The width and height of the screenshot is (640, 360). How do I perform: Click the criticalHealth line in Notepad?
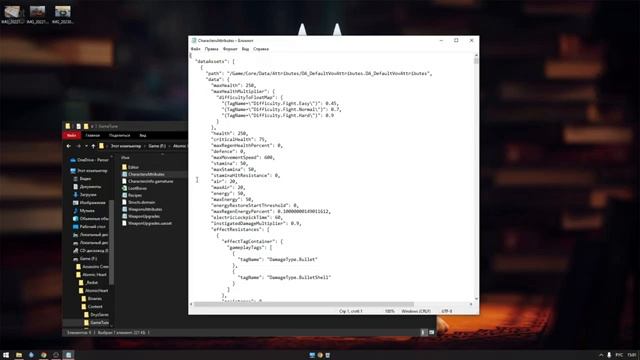[239, 140]
